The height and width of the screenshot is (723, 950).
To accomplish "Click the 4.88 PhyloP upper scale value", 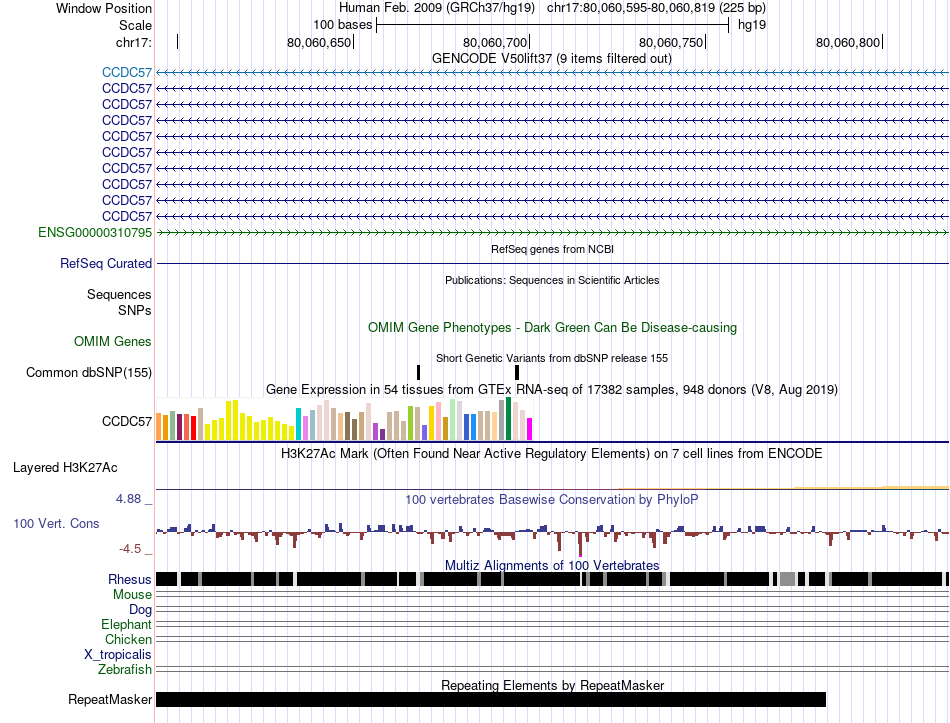I will point(128,499).
